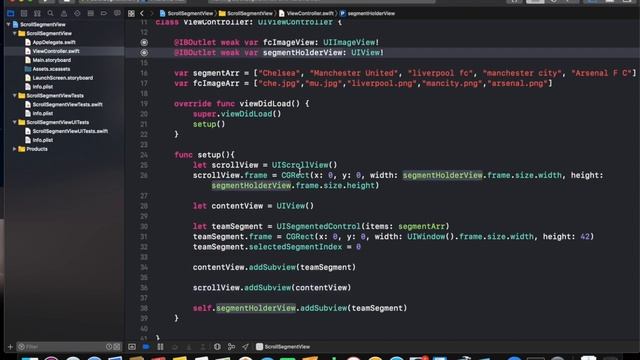
Task: Open the Source Control navigator
Action: 24,13
